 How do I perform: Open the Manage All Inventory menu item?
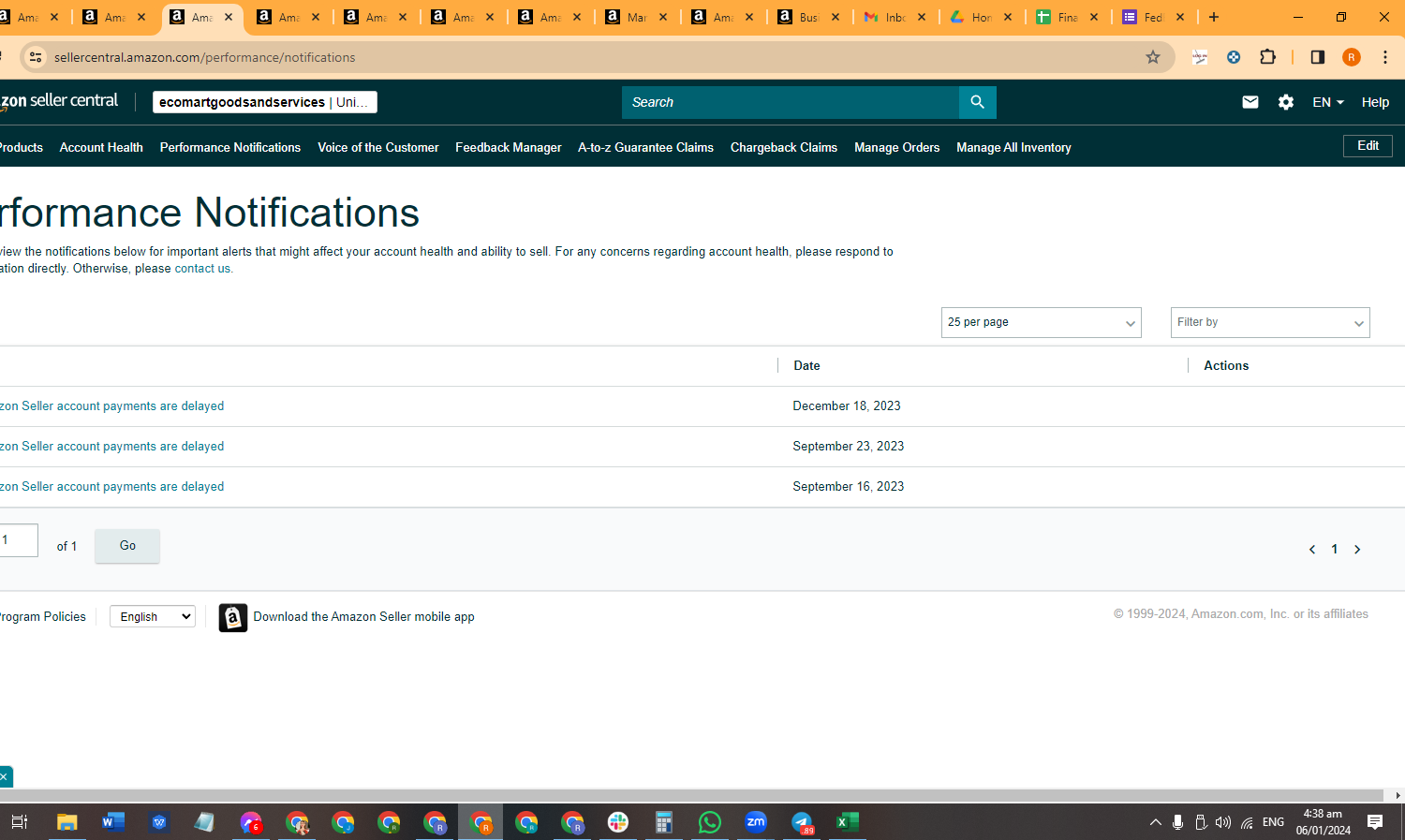[x=1013, y=147]
